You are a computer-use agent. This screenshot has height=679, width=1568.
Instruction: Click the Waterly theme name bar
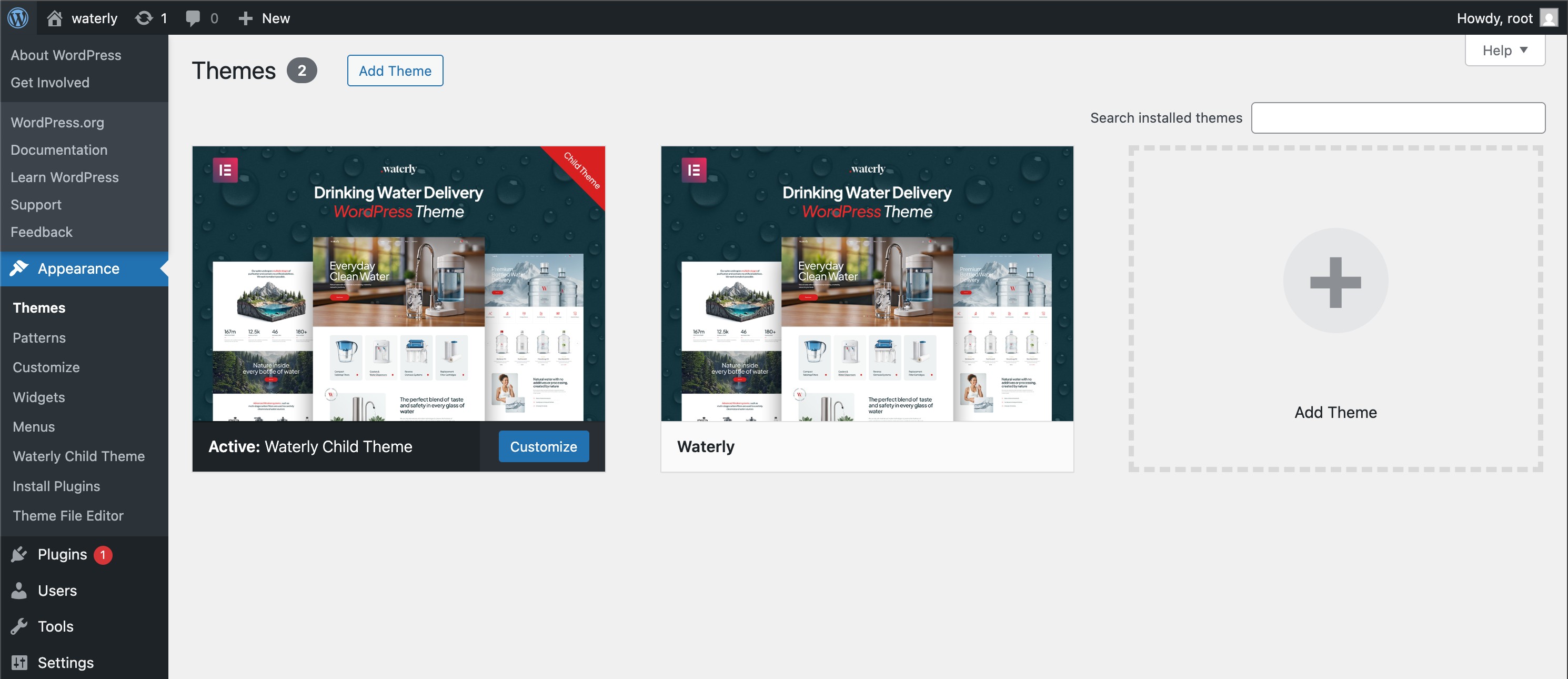coord(867,446)
